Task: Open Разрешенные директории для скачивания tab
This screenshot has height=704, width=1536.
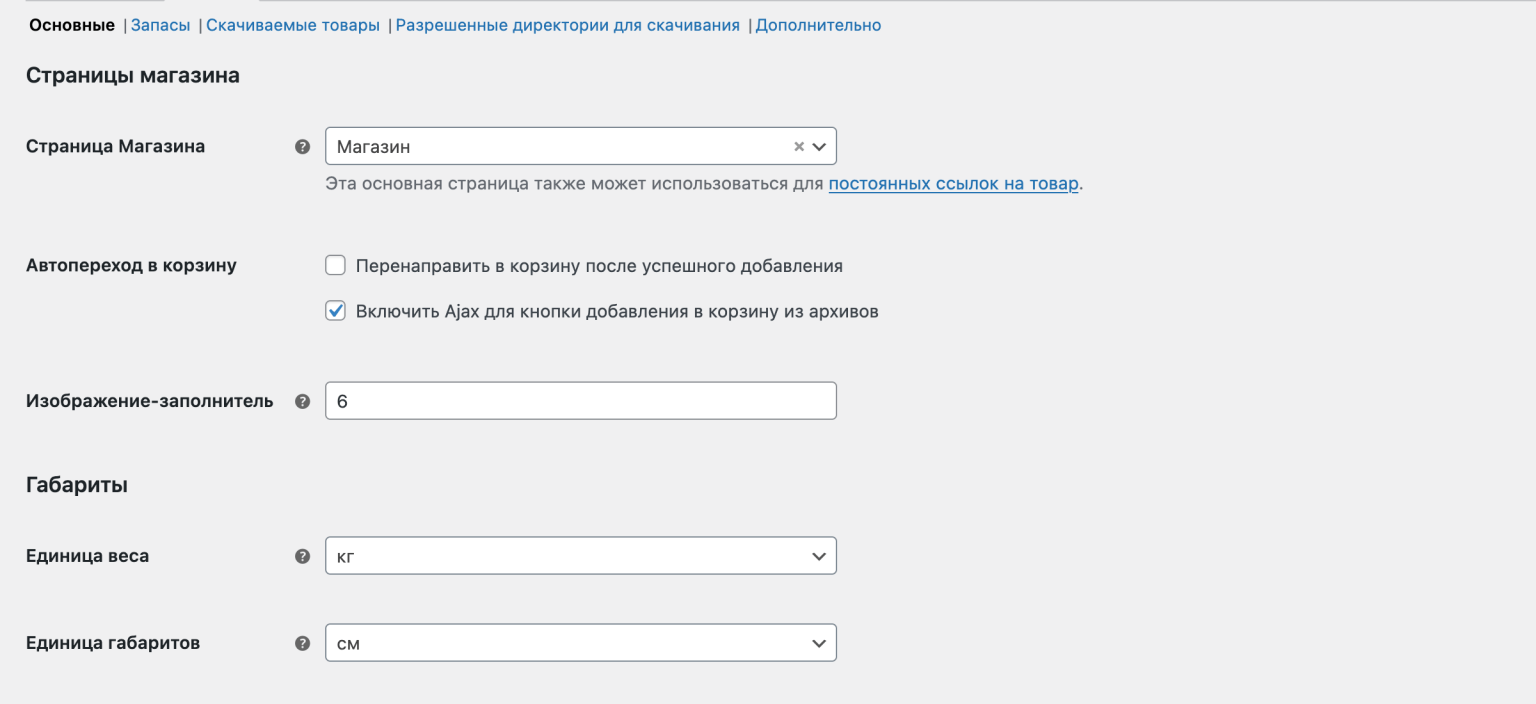Action: click(565, 24)
